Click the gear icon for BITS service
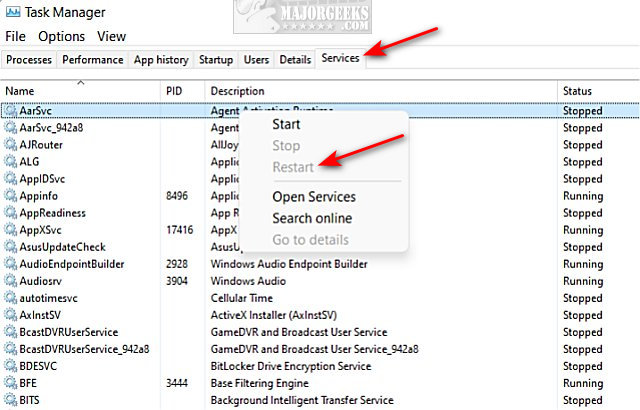The height and width of the screenshot is (410, 640). (11, 400)
